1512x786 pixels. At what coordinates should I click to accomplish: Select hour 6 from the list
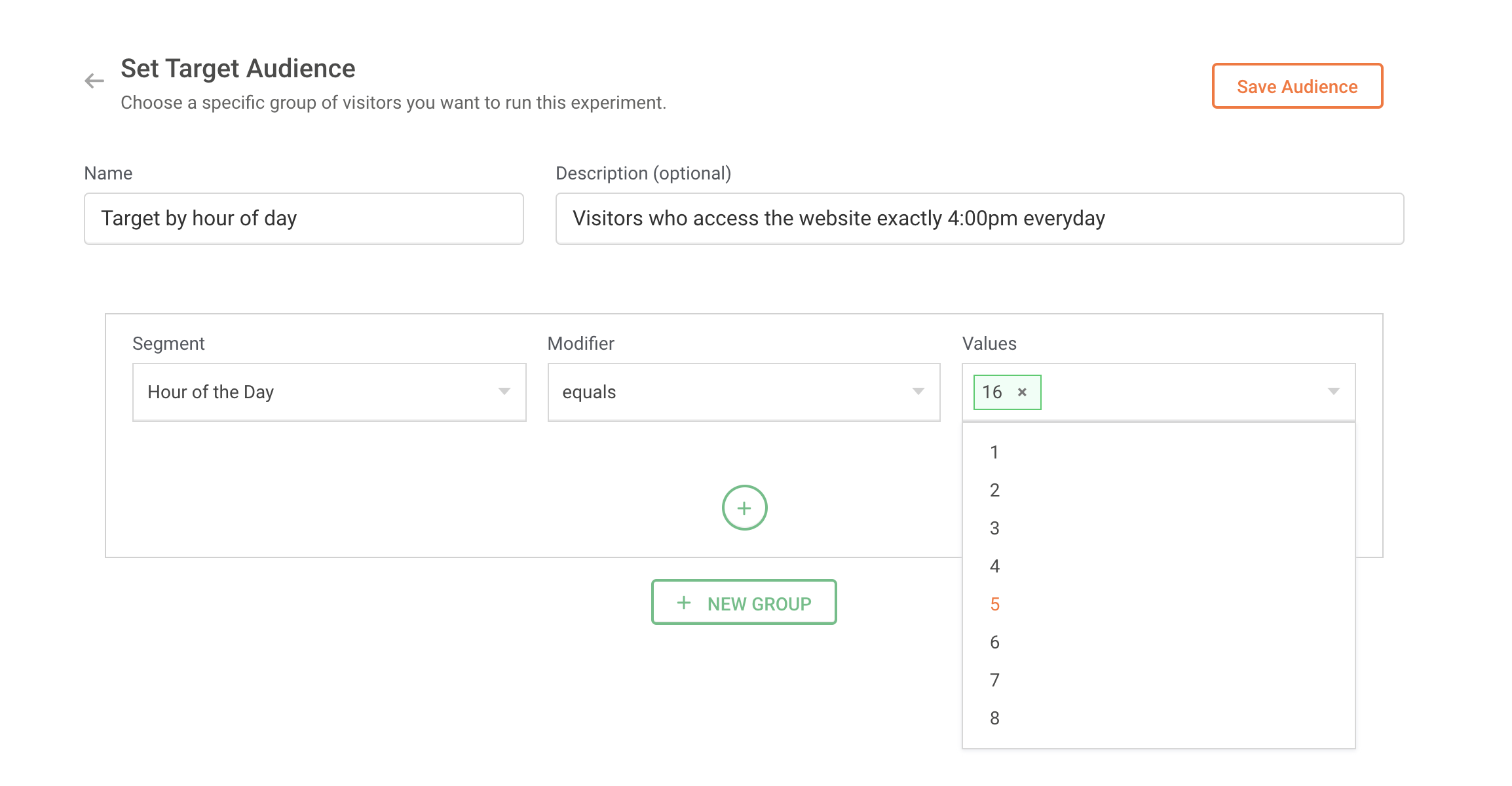pos(994,642)
